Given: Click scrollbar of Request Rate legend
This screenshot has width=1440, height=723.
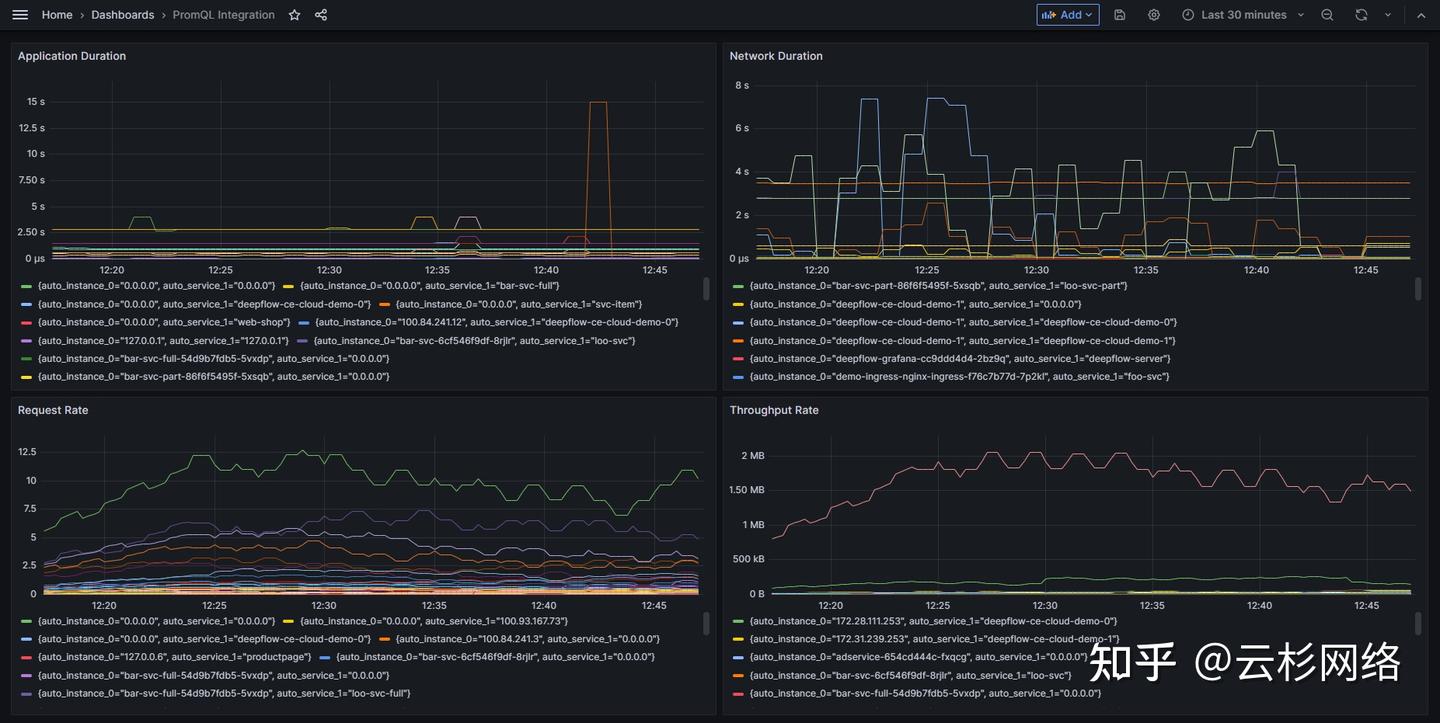Looking at the screenshot, I should pos(706,624).
